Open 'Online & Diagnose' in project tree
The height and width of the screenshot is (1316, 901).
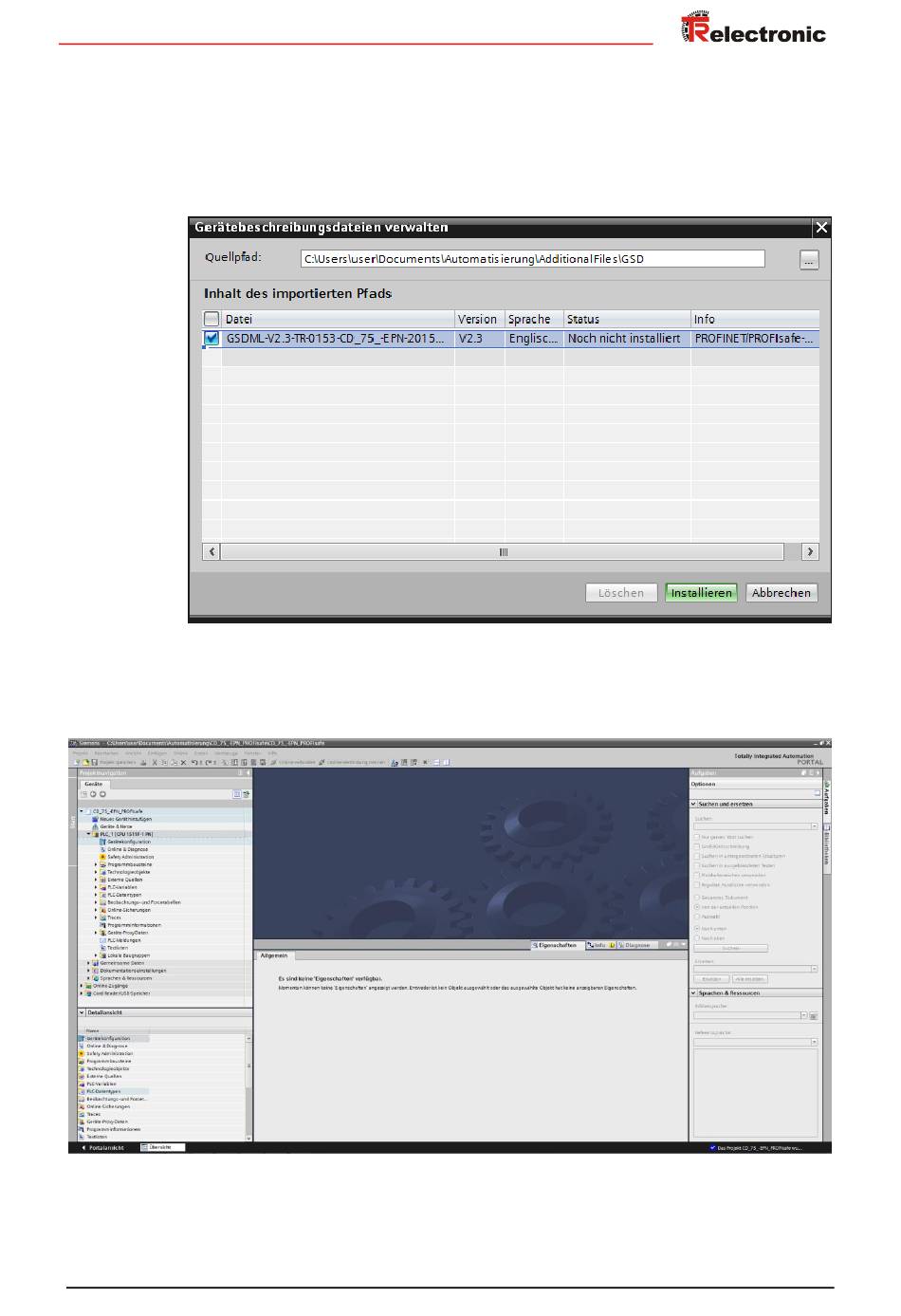pos(127,849)
